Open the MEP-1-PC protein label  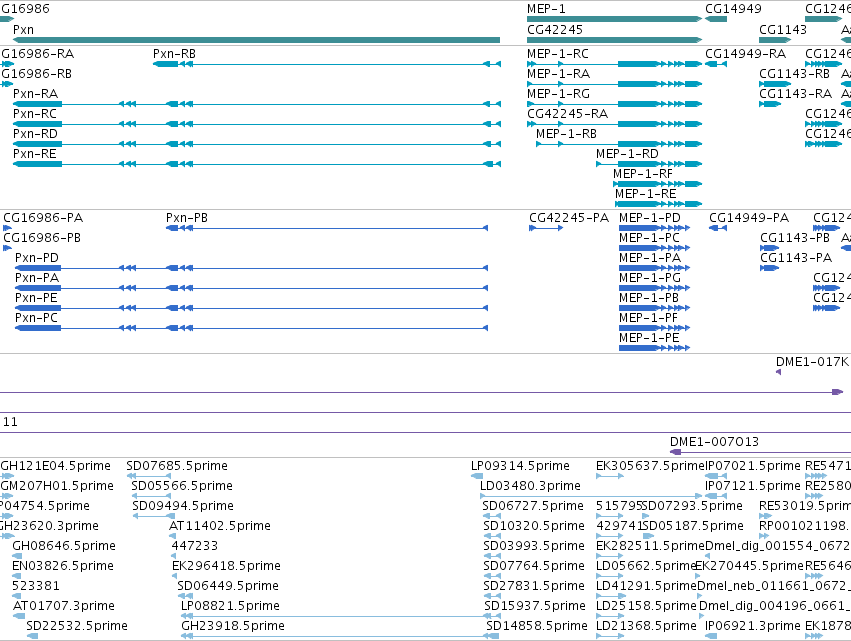[650, 238]
